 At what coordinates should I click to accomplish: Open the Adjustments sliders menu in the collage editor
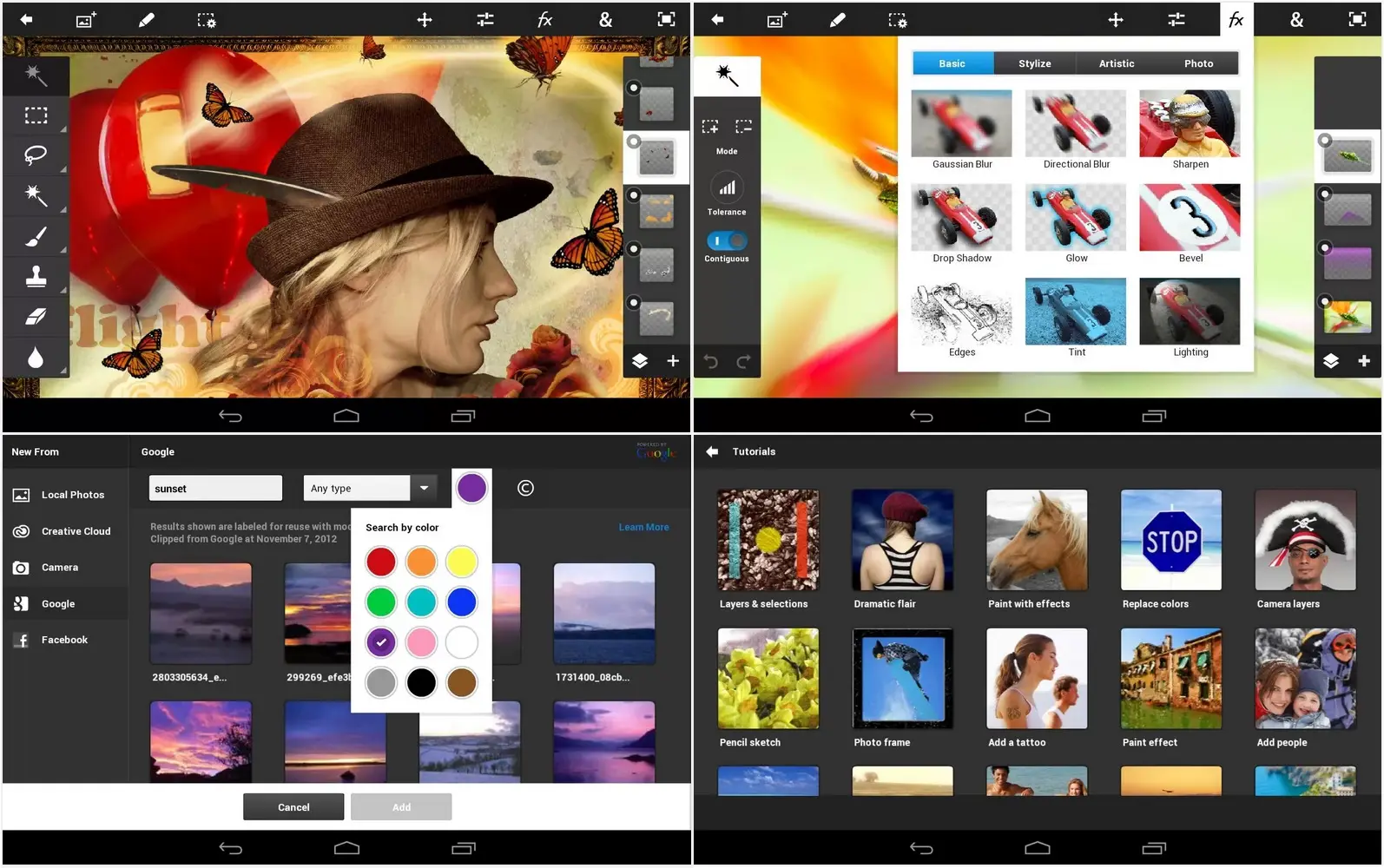tap(485, 19)
